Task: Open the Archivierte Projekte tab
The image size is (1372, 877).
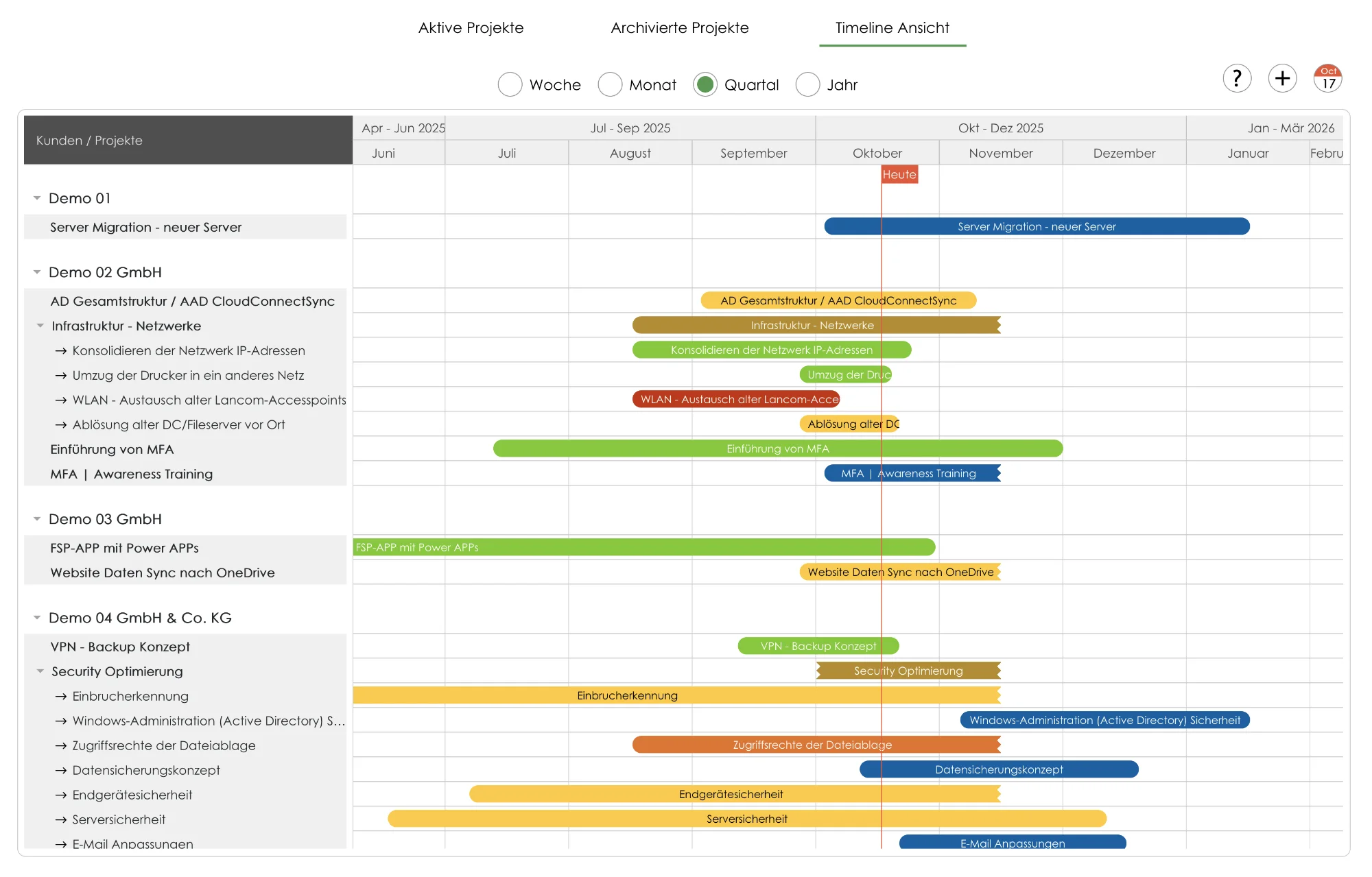Action: point(679,28)
